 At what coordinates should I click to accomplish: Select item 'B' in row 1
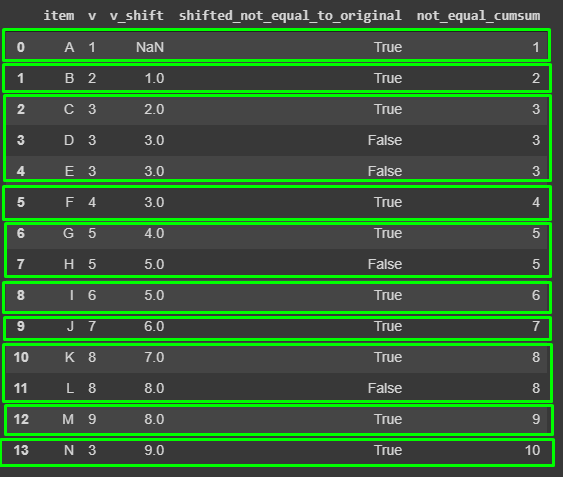coord(70,78)
